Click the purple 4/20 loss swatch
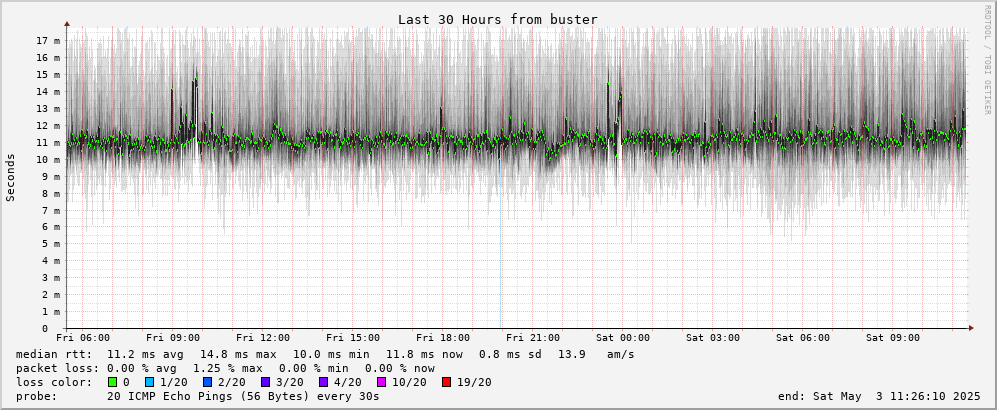Screen dimensions: 997x410 coord(323,383)
